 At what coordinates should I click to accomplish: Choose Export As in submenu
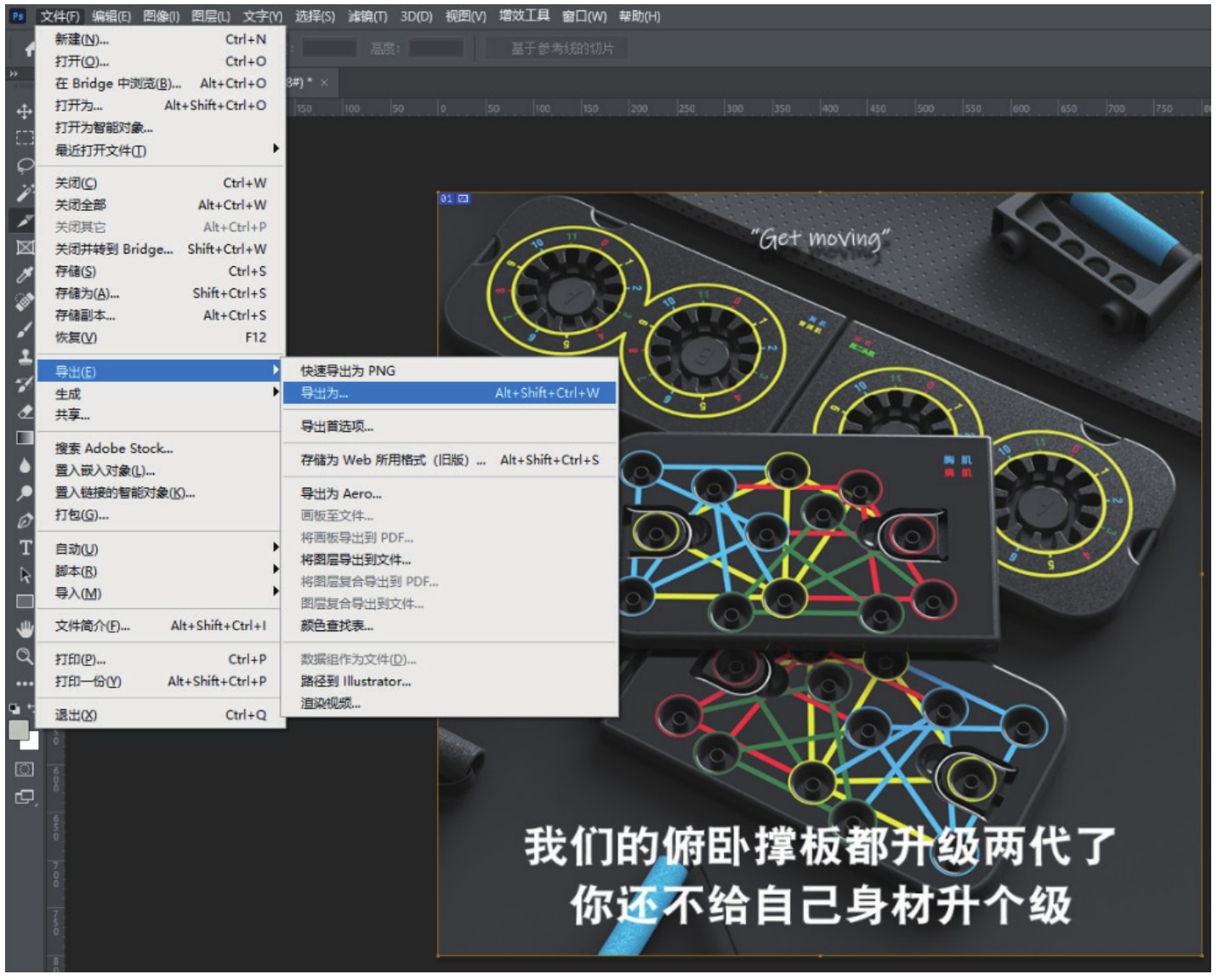click(x=450, y=393)
